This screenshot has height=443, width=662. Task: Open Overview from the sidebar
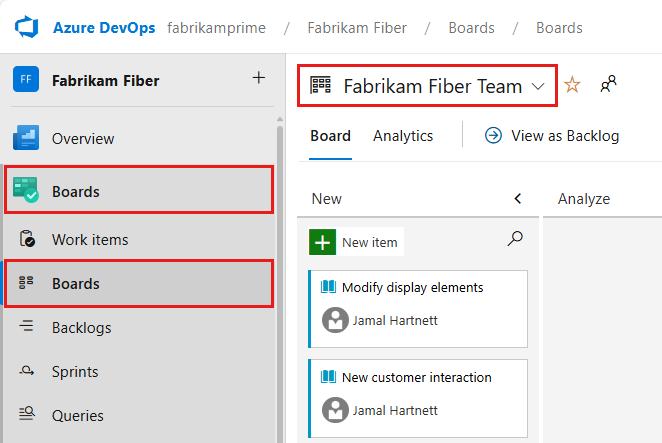[x=82, y=138]
